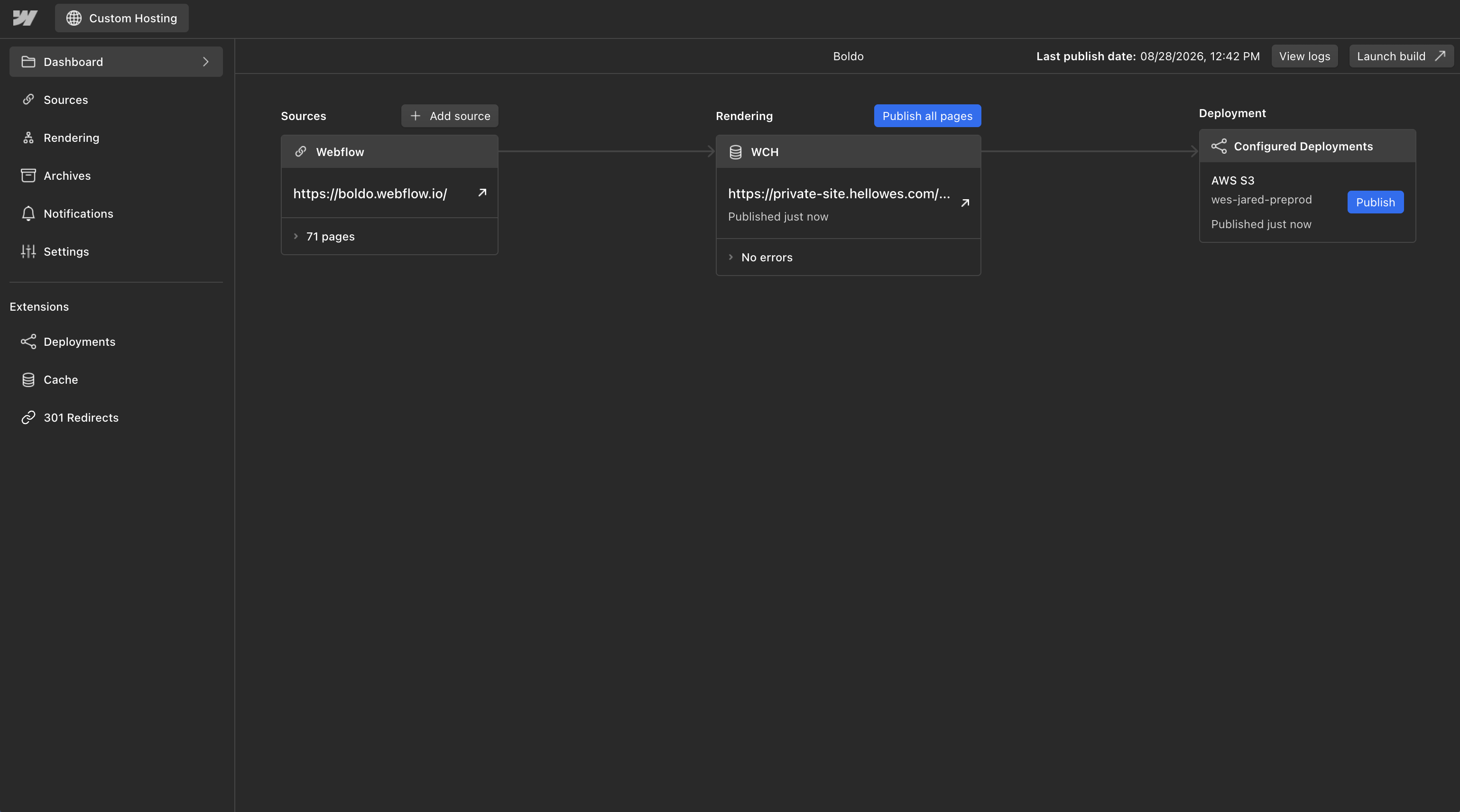Screen dimensions: 1460x812
Task: Click the Sources link icon in sidebar
Action: (x=28, y=100)
